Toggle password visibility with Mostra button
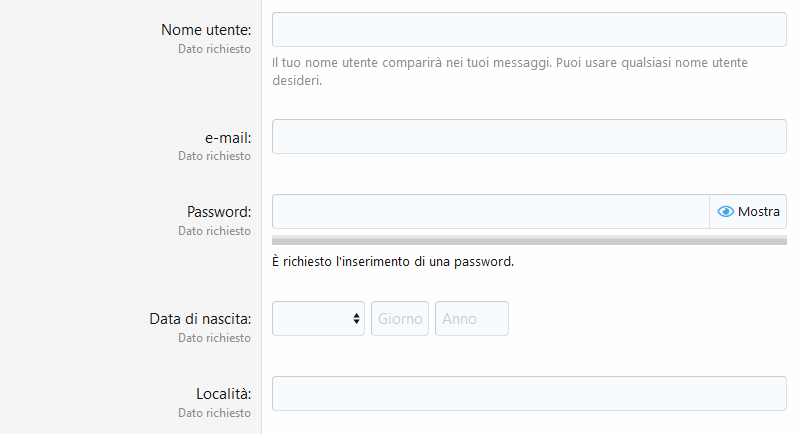Image resolution: width=797 pixels, height=434 pixels. pyautogui.click(x=748, y=211)
